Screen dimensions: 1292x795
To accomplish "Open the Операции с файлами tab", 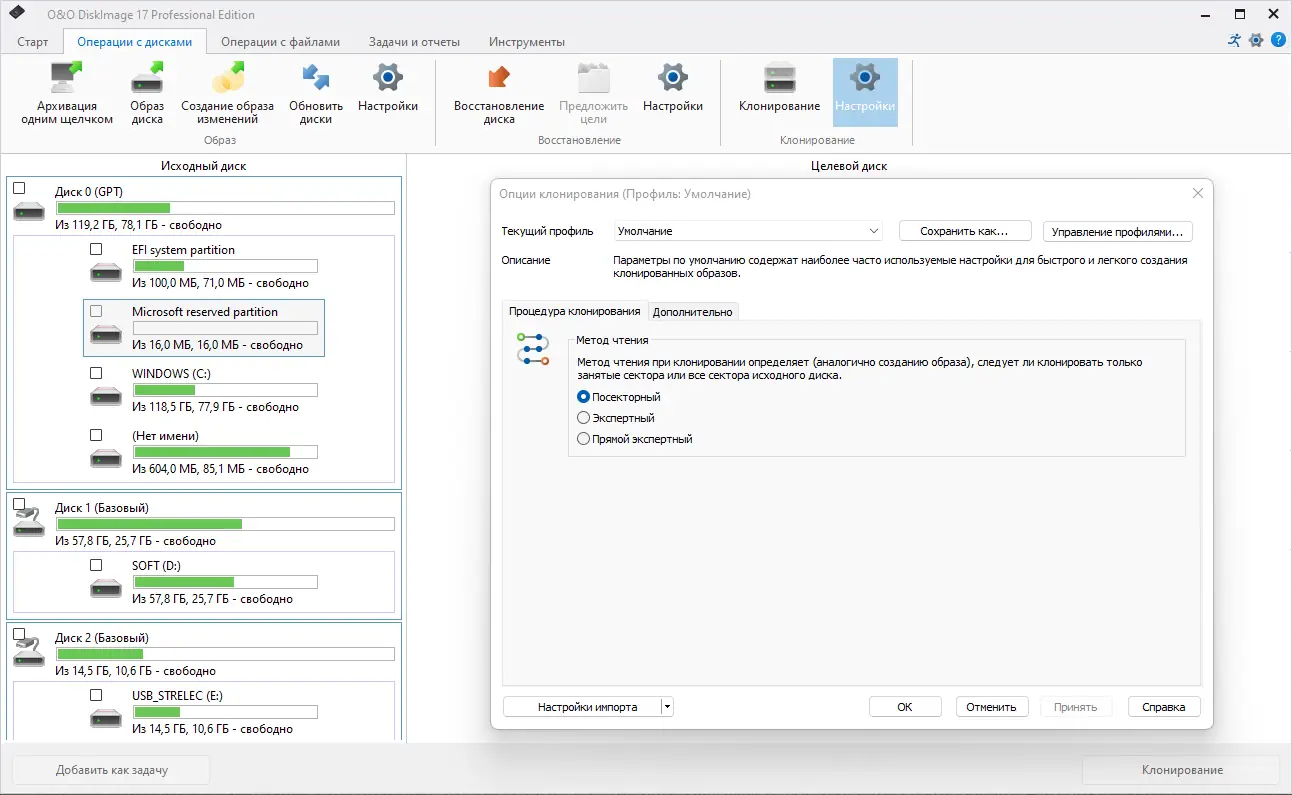I will (281, 42).
